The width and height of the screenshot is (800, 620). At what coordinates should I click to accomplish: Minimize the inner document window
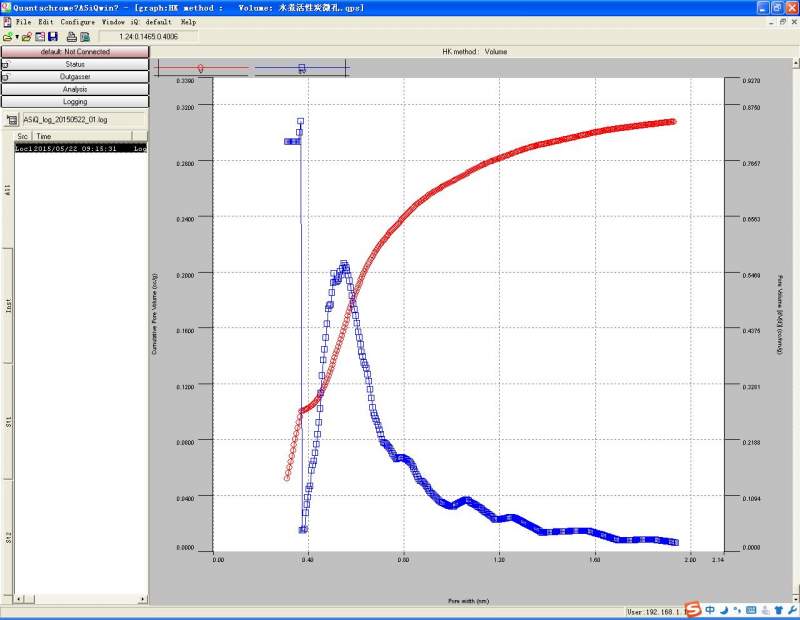(x=771, y=22)
